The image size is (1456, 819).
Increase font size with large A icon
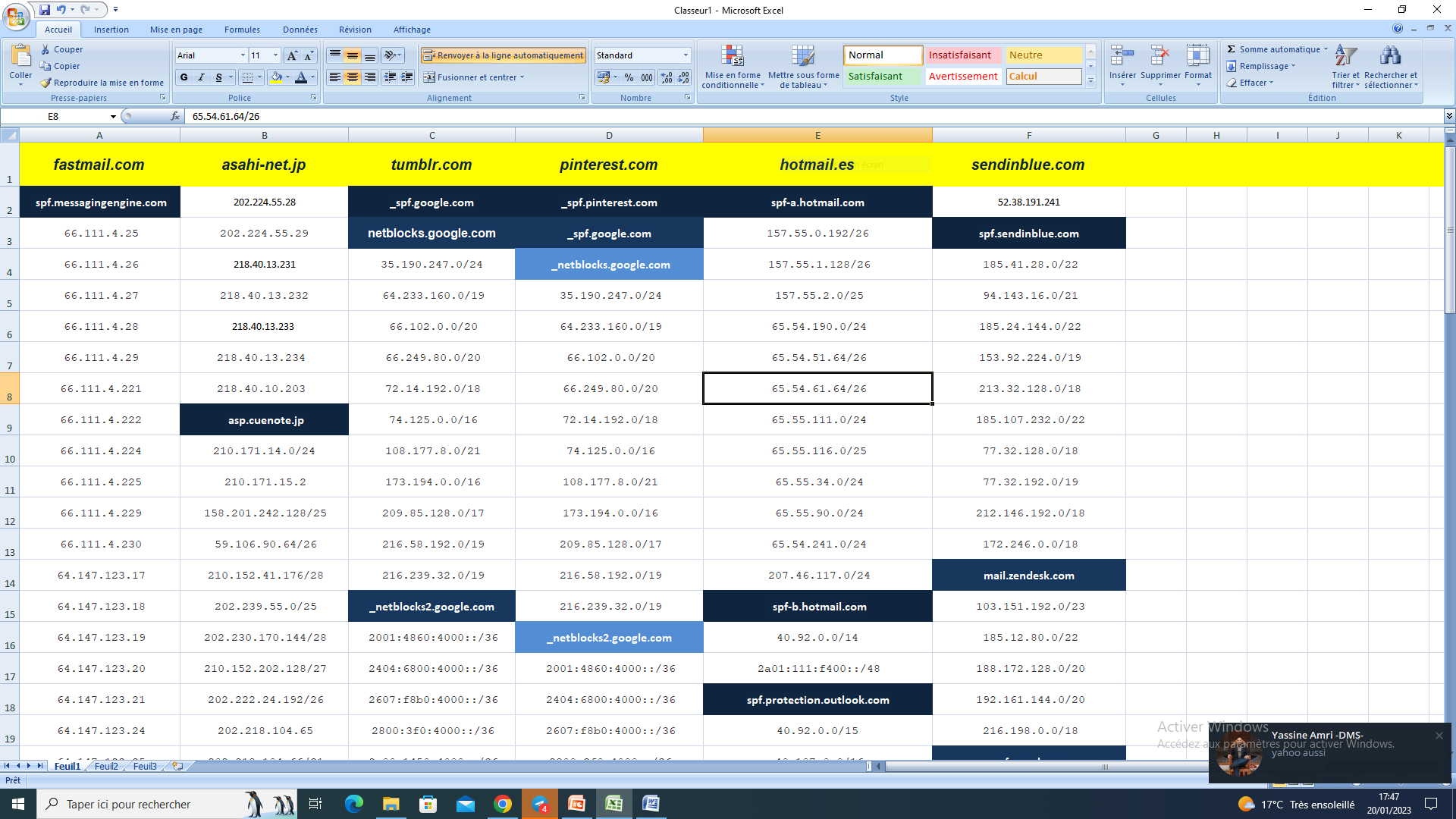coord(292,55)
